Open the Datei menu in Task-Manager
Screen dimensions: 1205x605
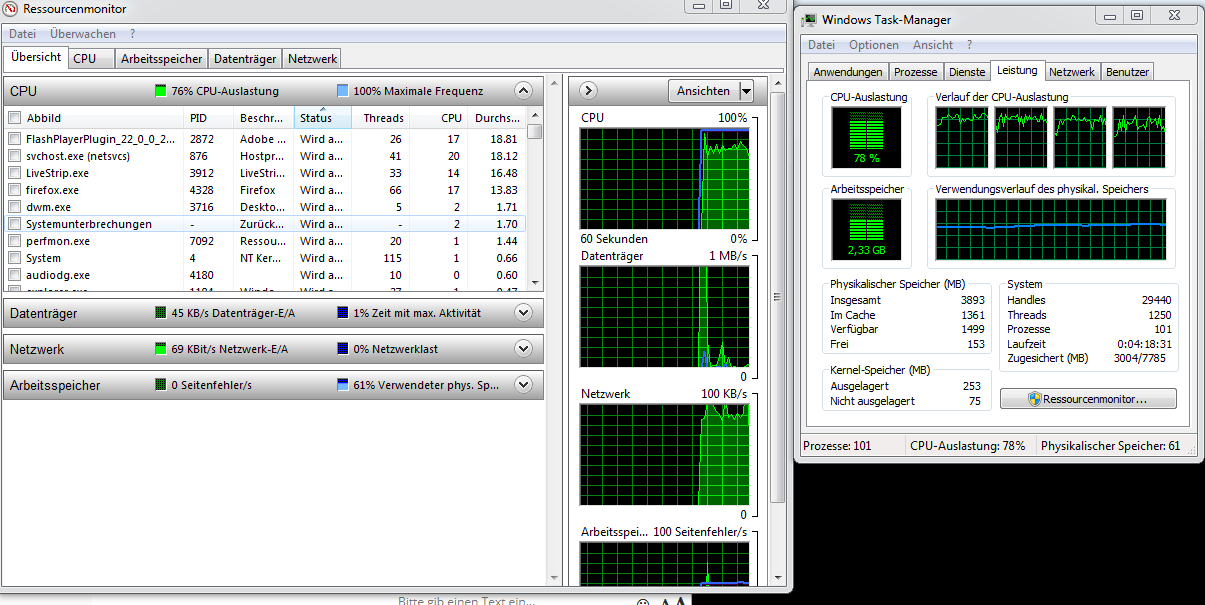click(x=821, y=45)
